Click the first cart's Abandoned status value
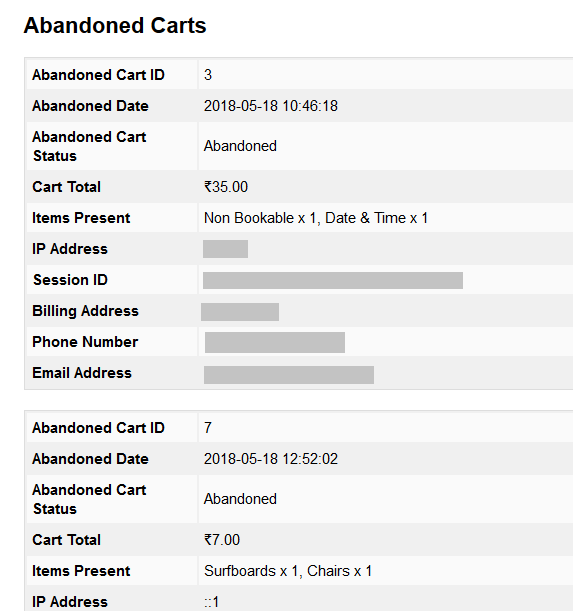 click(240, 146)
